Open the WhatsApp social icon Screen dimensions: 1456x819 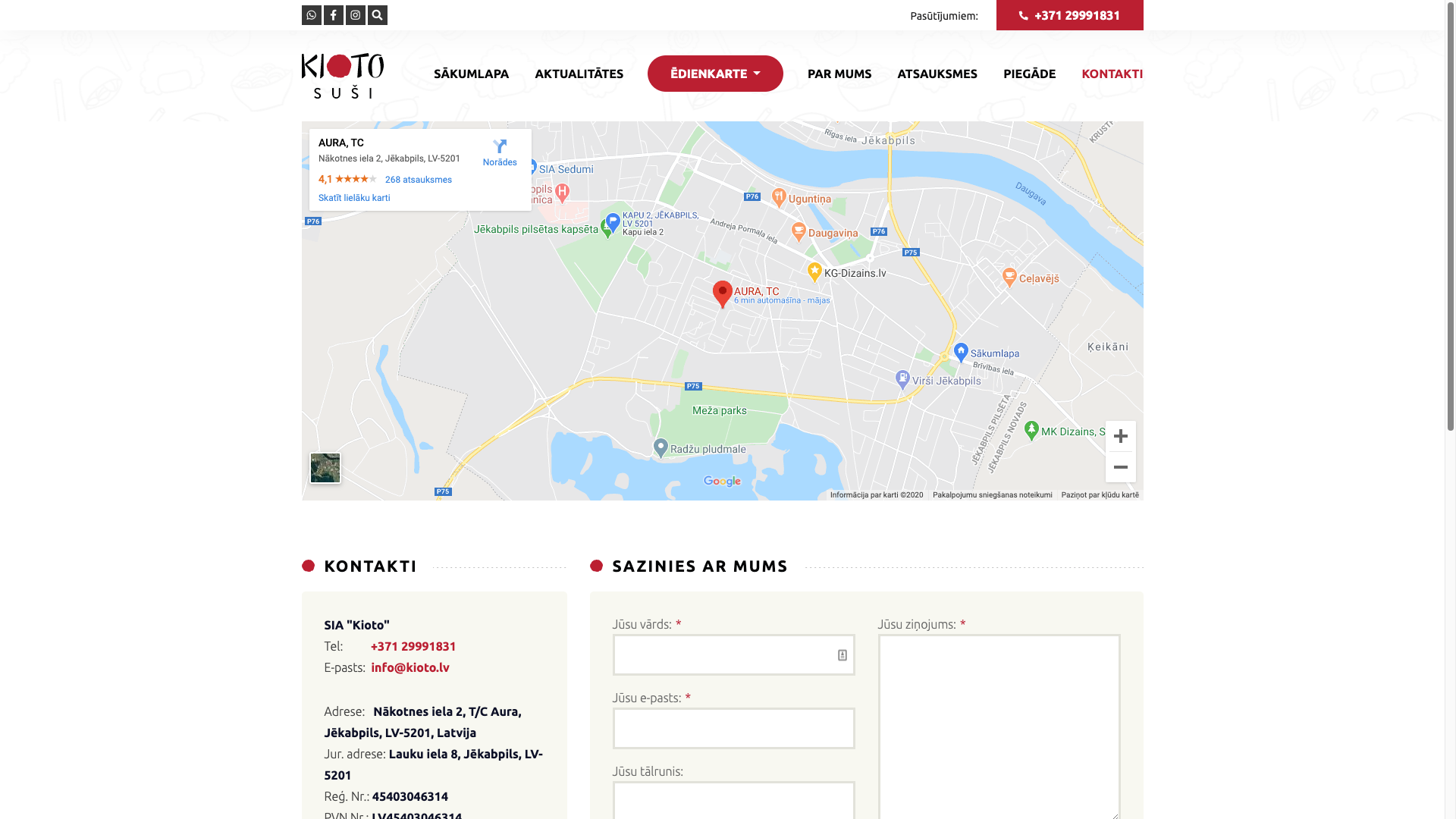coord(311,15)
